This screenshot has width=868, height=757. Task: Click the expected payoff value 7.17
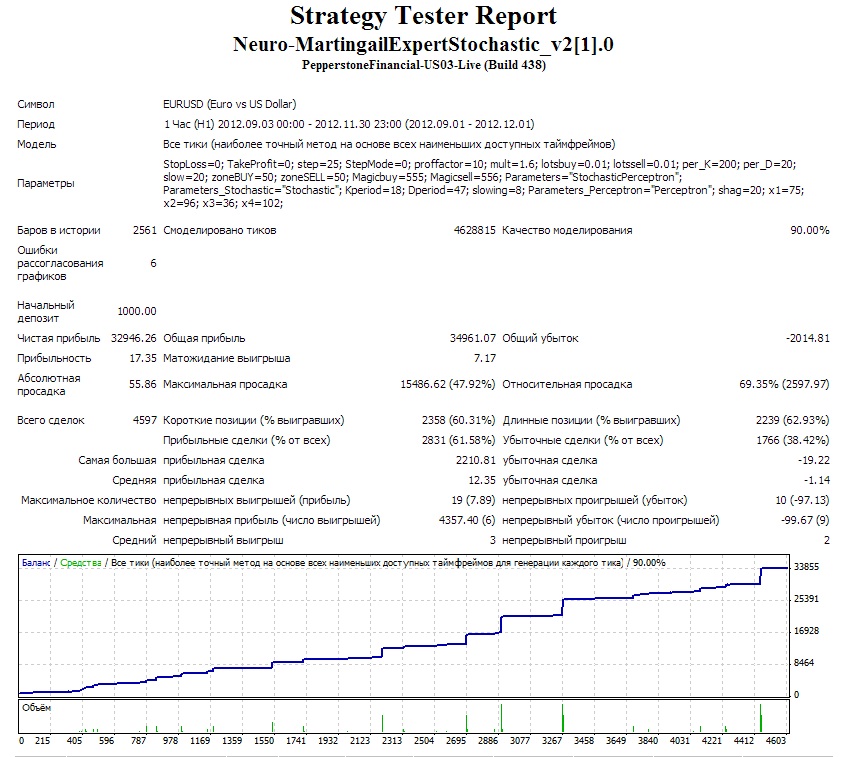[x=485, y=358]
